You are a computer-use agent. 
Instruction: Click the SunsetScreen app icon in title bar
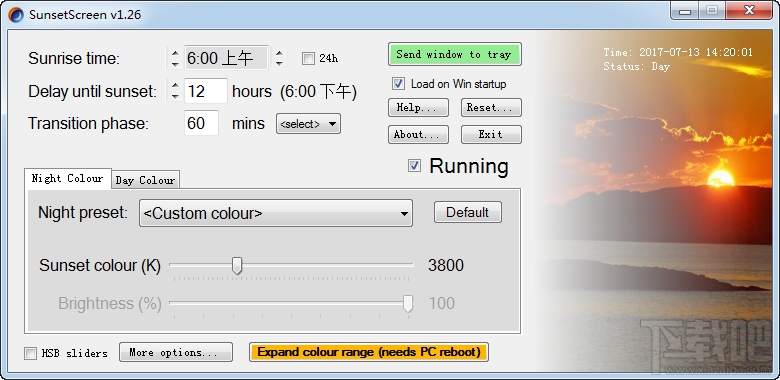click(15, 15)
